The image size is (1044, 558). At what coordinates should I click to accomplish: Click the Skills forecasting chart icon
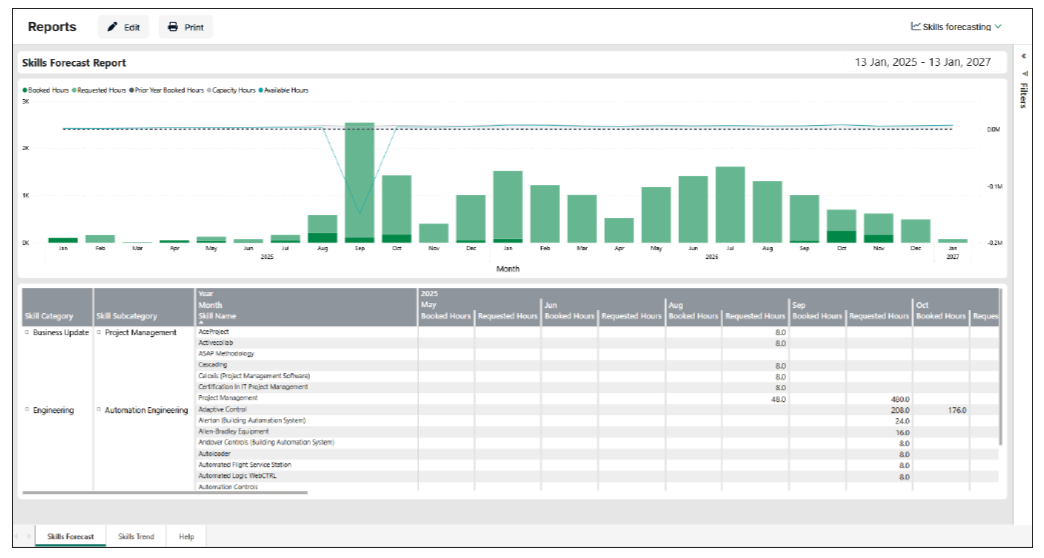[915, 27]
